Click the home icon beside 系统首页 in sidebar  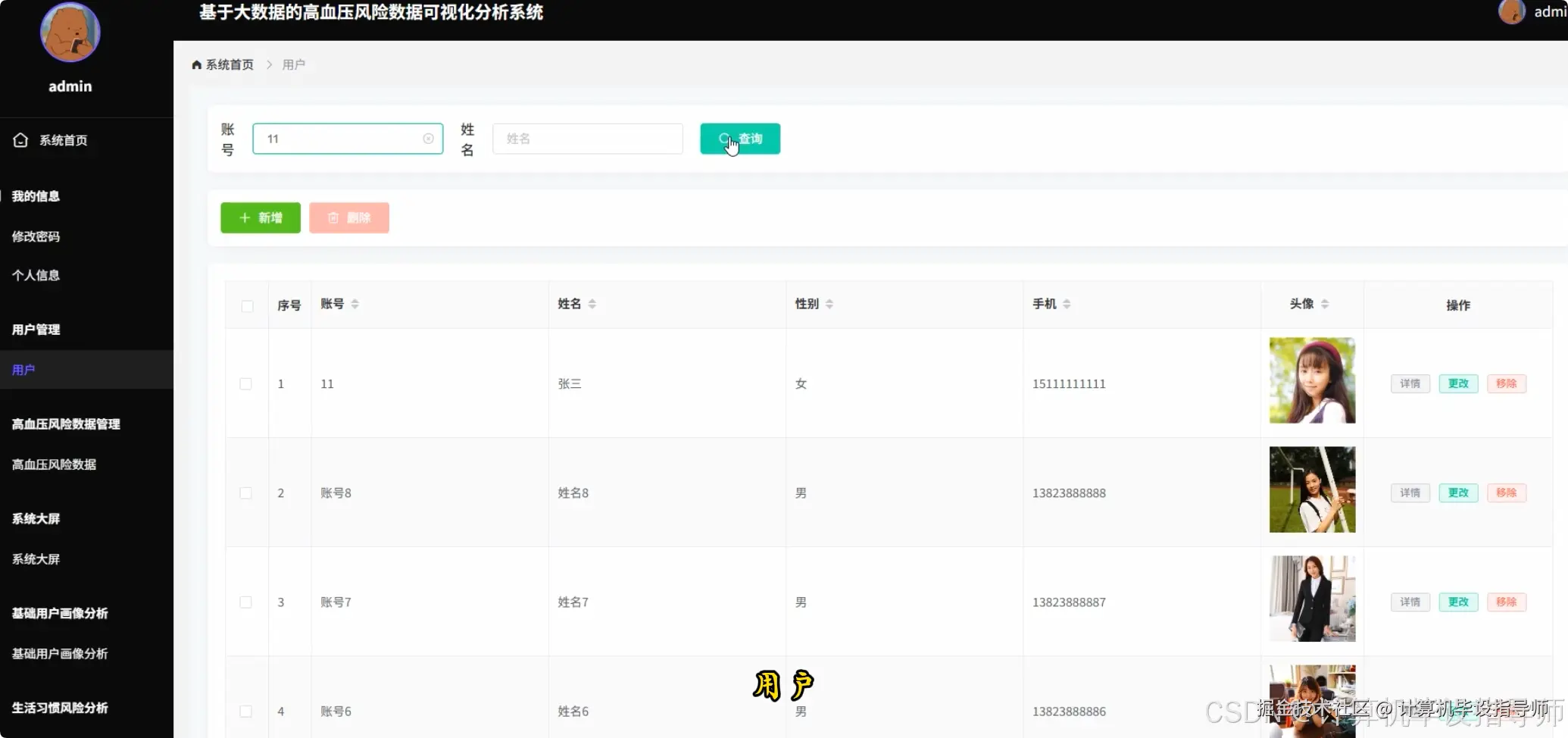(20, 139)
